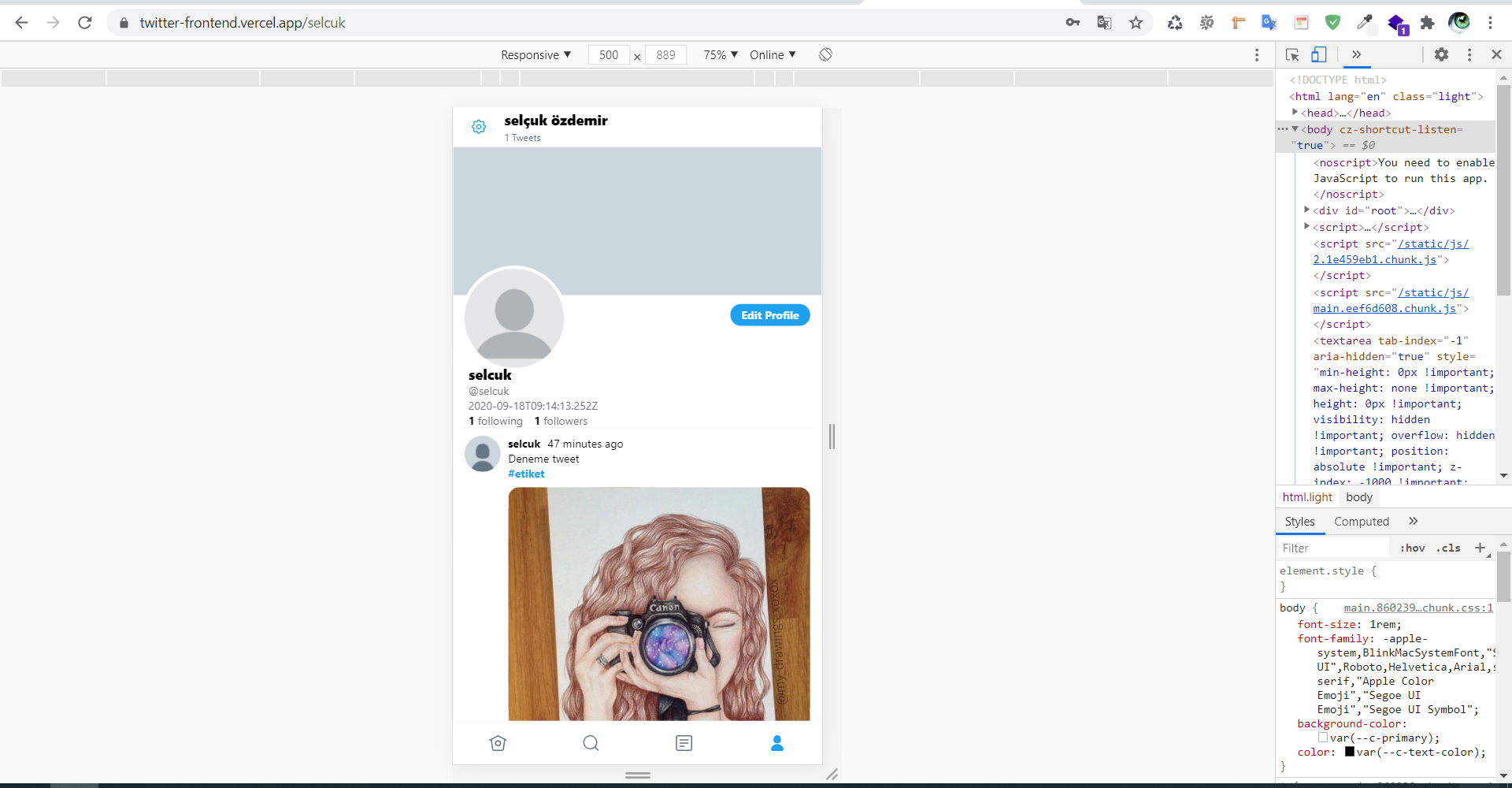Open the Online throttling dropdown

(773, 54)
